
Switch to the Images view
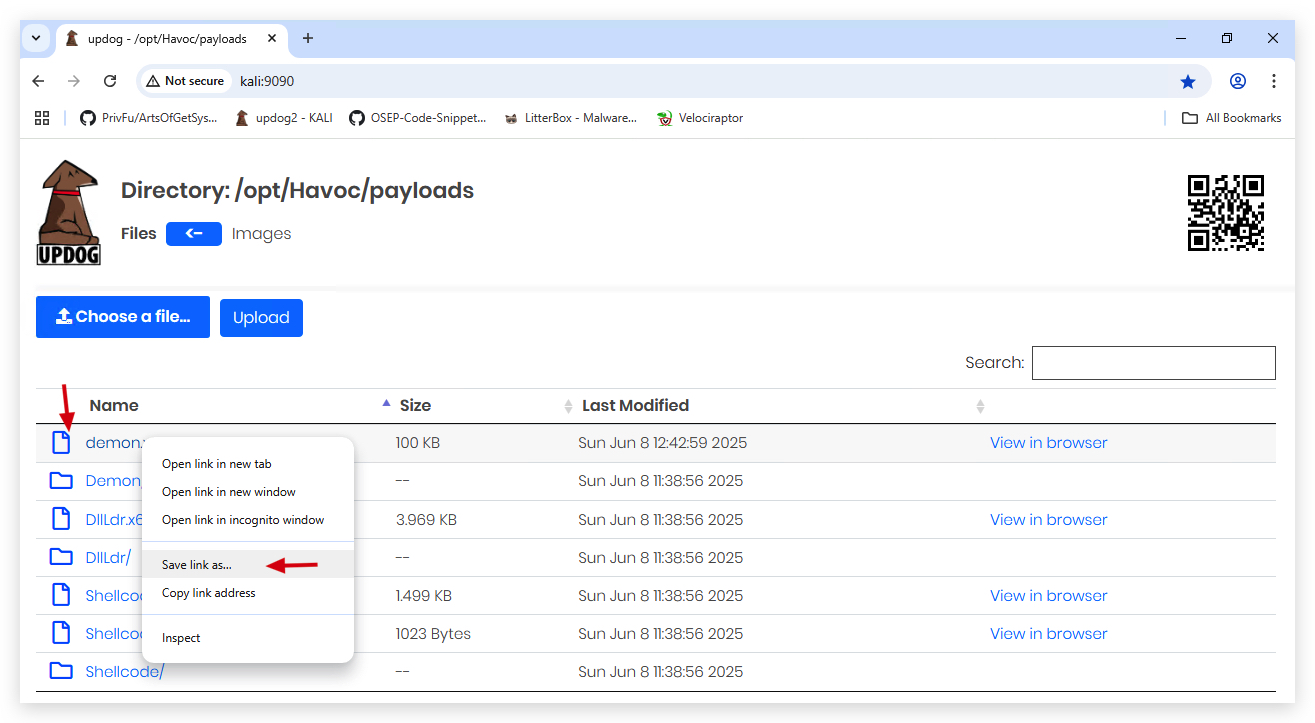point(261,234)
